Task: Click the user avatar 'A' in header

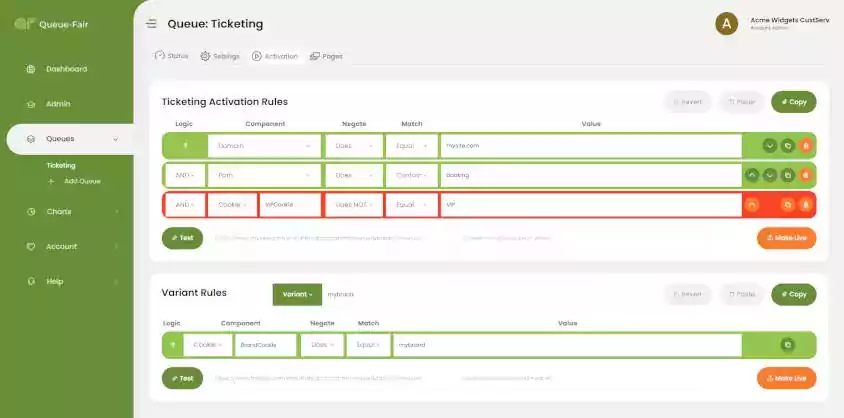Action: 727,23
